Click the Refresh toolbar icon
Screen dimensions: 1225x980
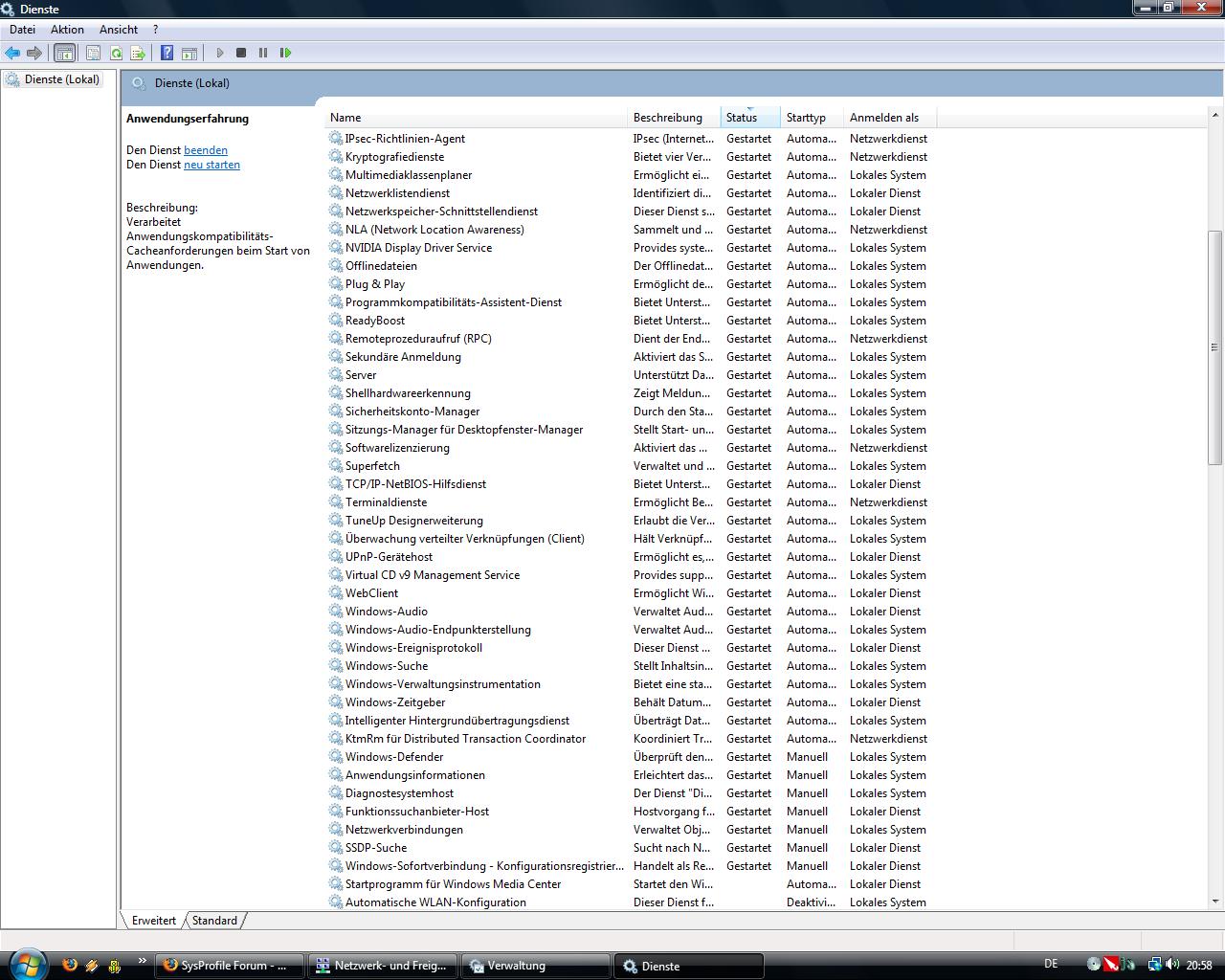click(x=116, y=53)
